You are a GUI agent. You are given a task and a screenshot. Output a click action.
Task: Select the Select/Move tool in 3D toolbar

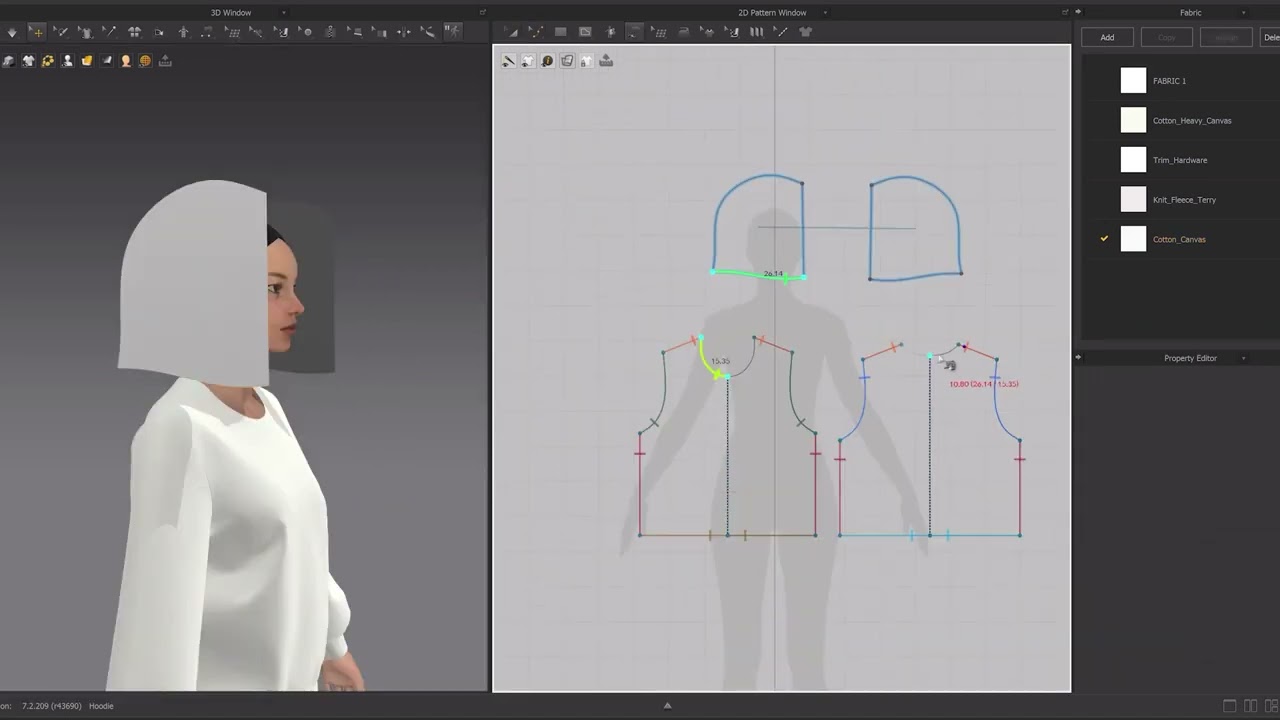point(37,32)
